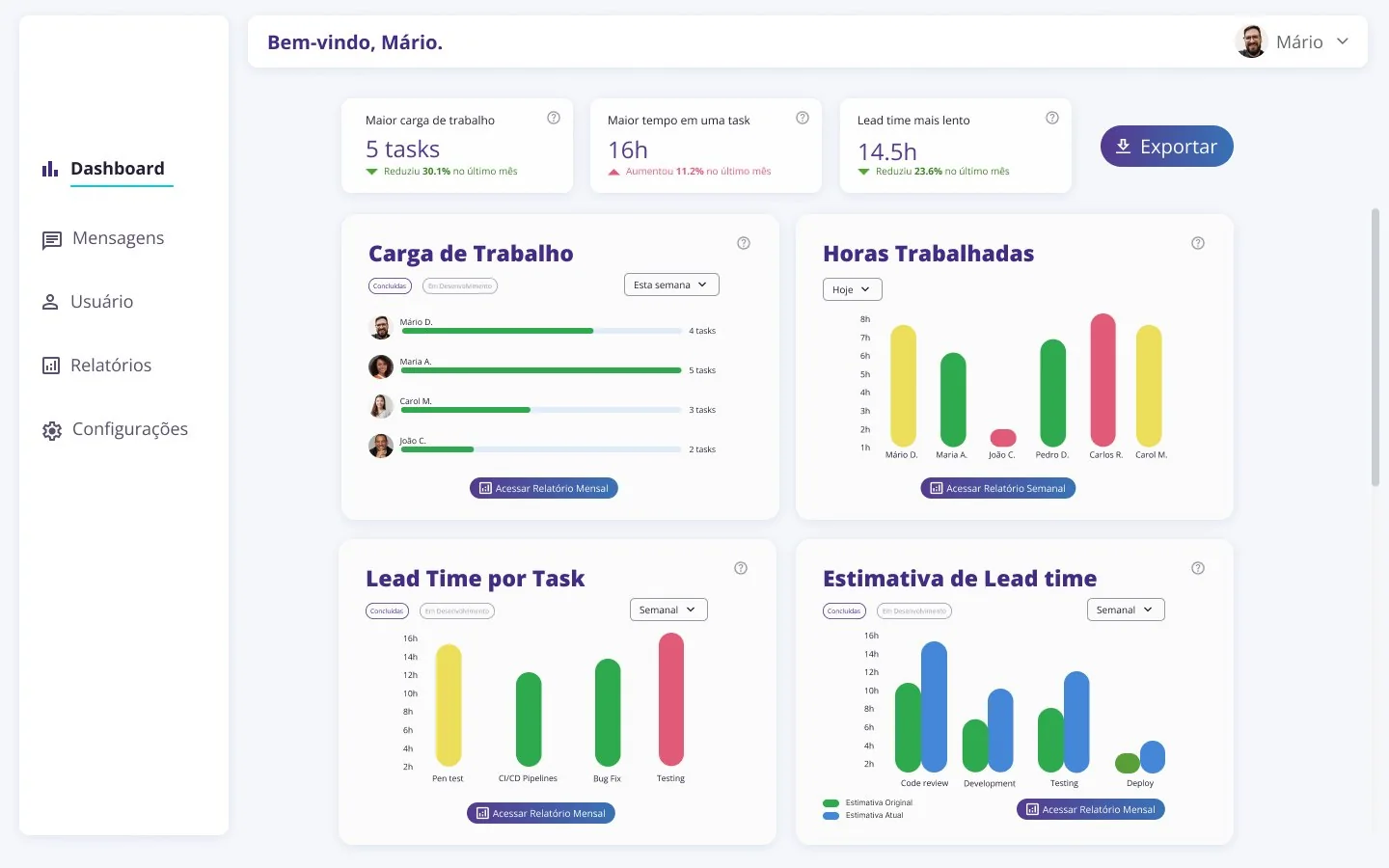The width and height of the screenshot is (1389, 868).
Task: Click help icon on Estimativa de Lead time panel
Action: 1198,568
